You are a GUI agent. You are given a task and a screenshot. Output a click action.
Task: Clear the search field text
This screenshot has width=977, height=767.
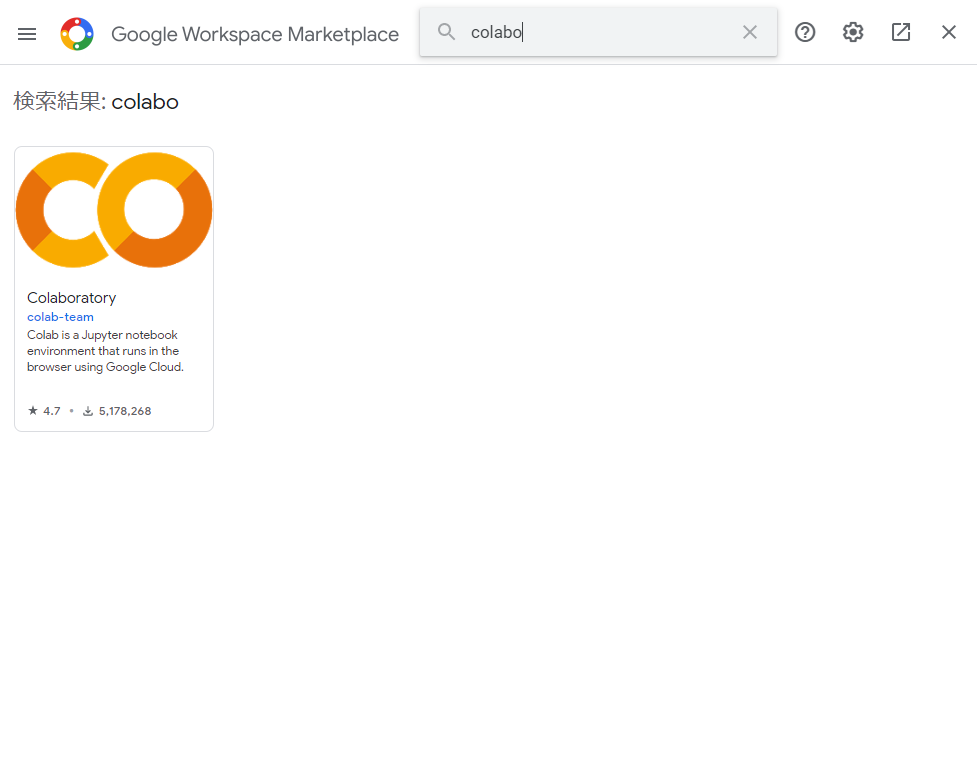[x=750, y=32]
